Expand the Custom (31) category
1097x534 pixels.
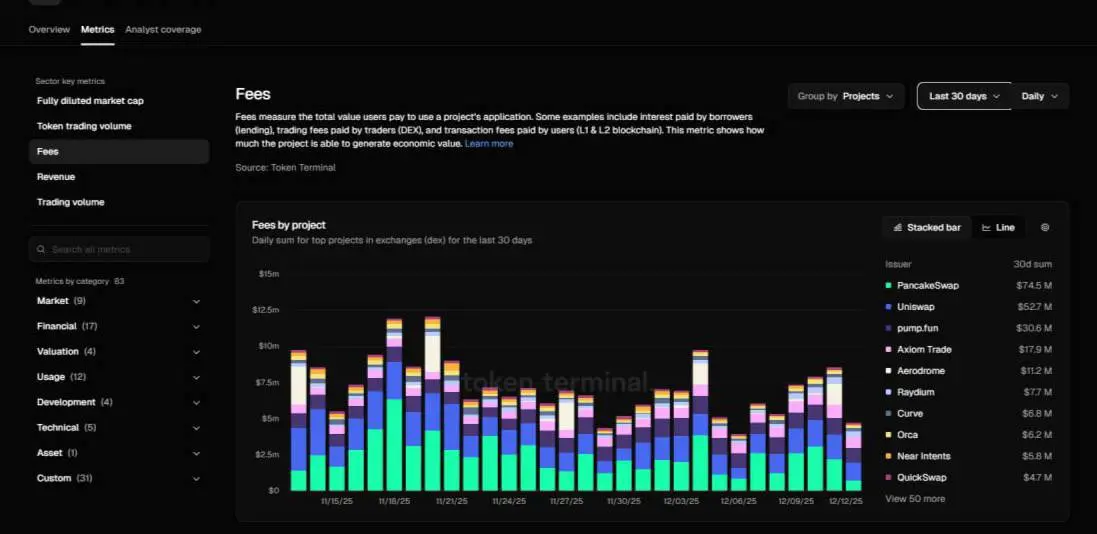tap(118, 478)
